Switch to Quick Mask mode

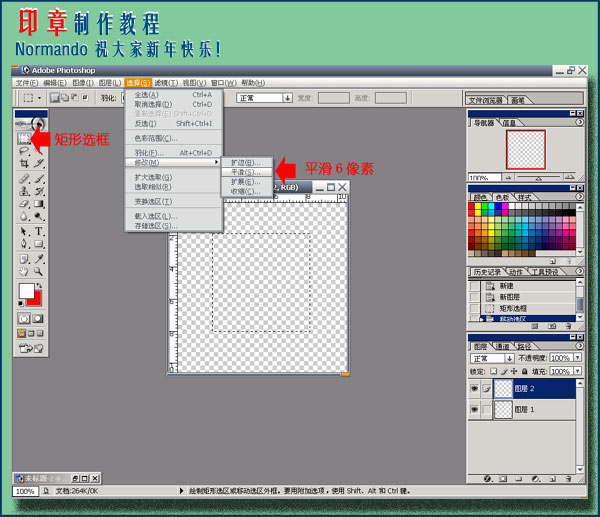38,318
